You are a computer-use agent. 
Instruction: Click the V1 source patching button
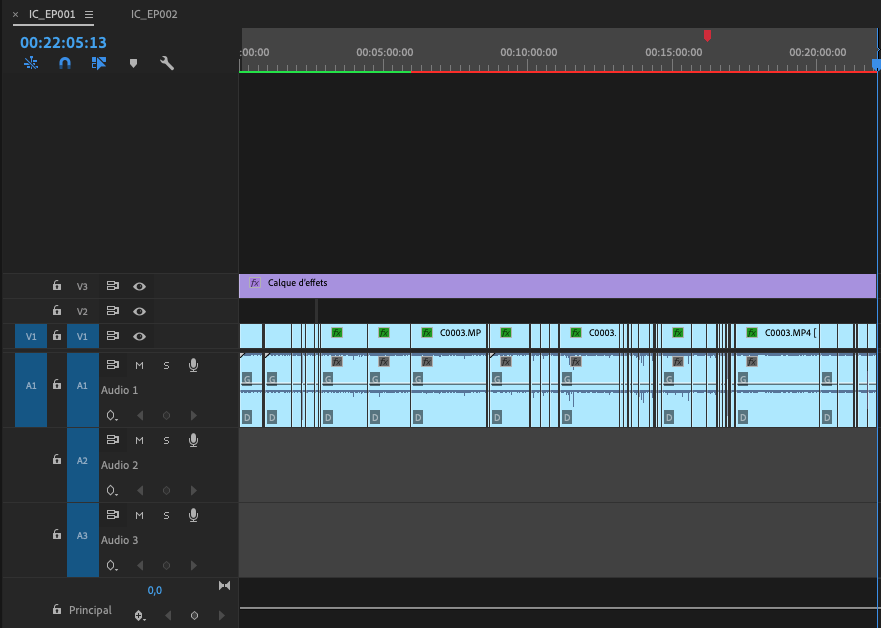pyautogui.click(x=31, y=337)
